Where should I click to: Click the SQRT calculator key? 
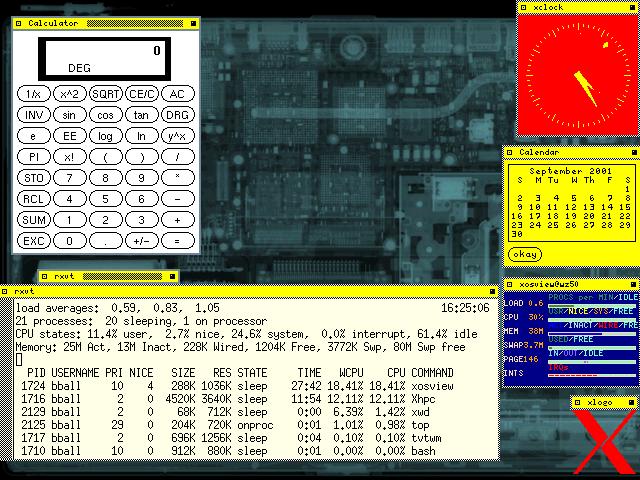click(x=106, y=94)
